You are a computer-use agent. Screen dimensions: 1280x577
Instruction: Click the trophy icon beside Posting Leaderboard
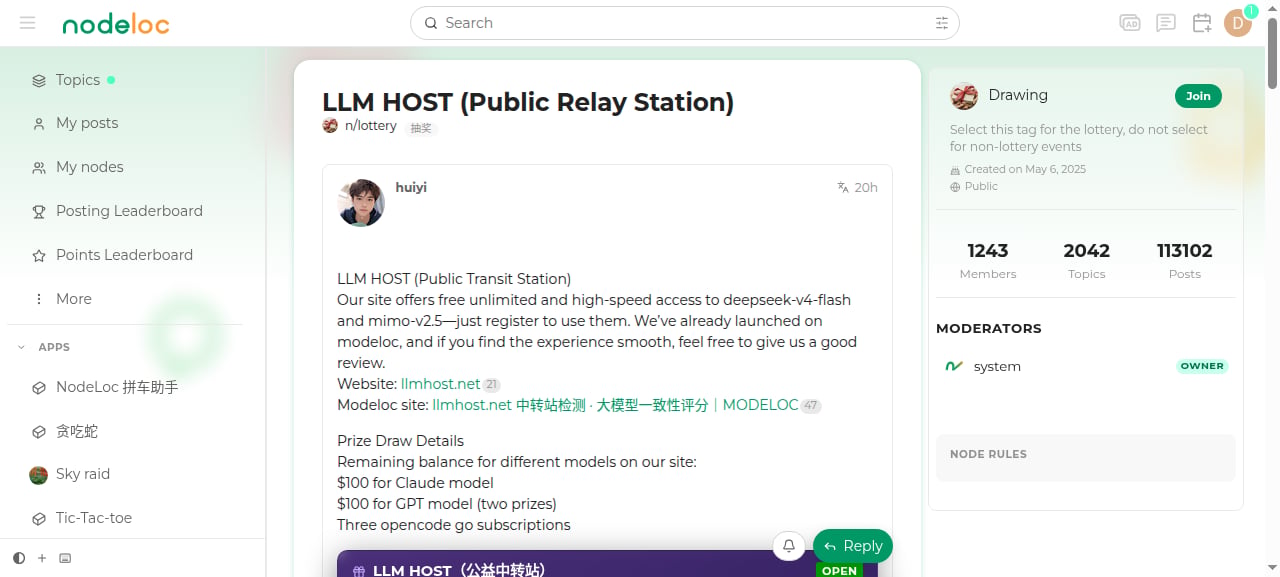click(39, 211)
